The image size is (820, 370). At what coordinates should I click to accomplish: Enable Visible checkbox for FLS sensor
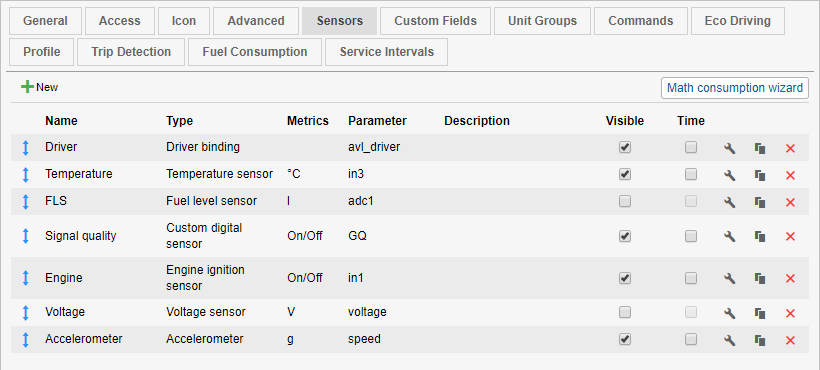624,201
